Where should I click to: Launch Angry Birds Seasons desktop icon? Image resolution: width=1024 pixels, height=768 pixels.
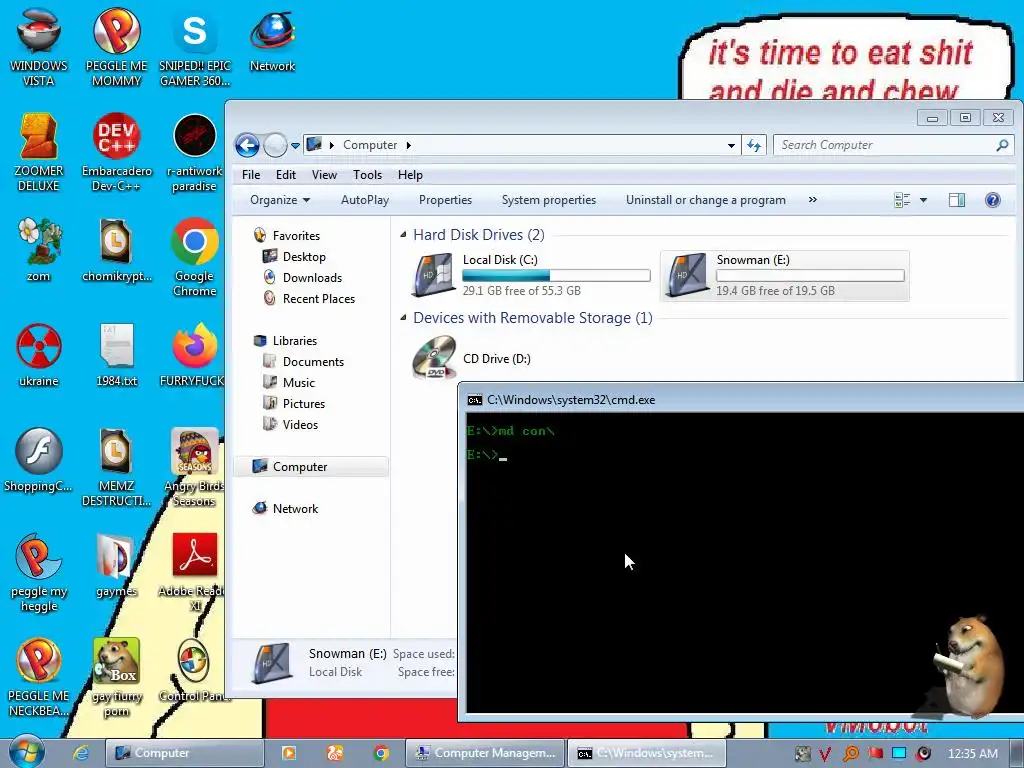pos(195,468)
